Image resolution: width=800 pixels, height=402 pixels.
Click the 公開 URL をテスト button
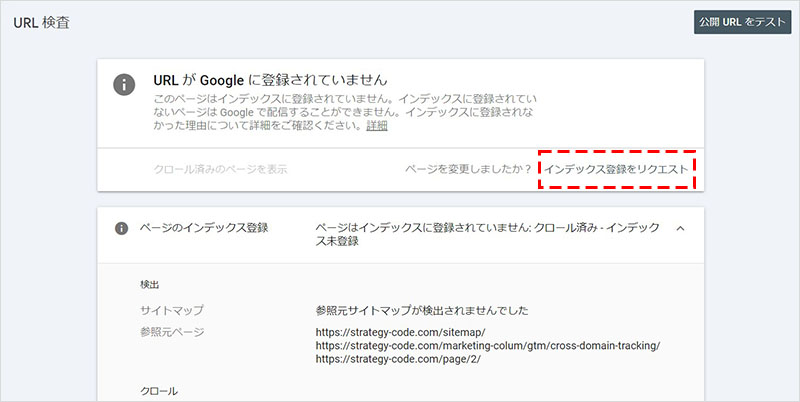pos(742,22)
